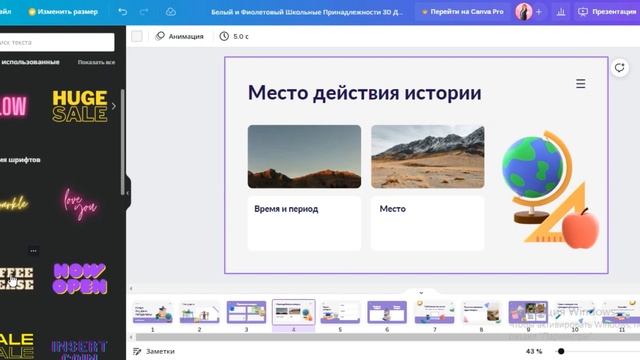Click the Redo arrow icon
The width and height of the screenshot is (640, 360).
[x=144, y=12]
